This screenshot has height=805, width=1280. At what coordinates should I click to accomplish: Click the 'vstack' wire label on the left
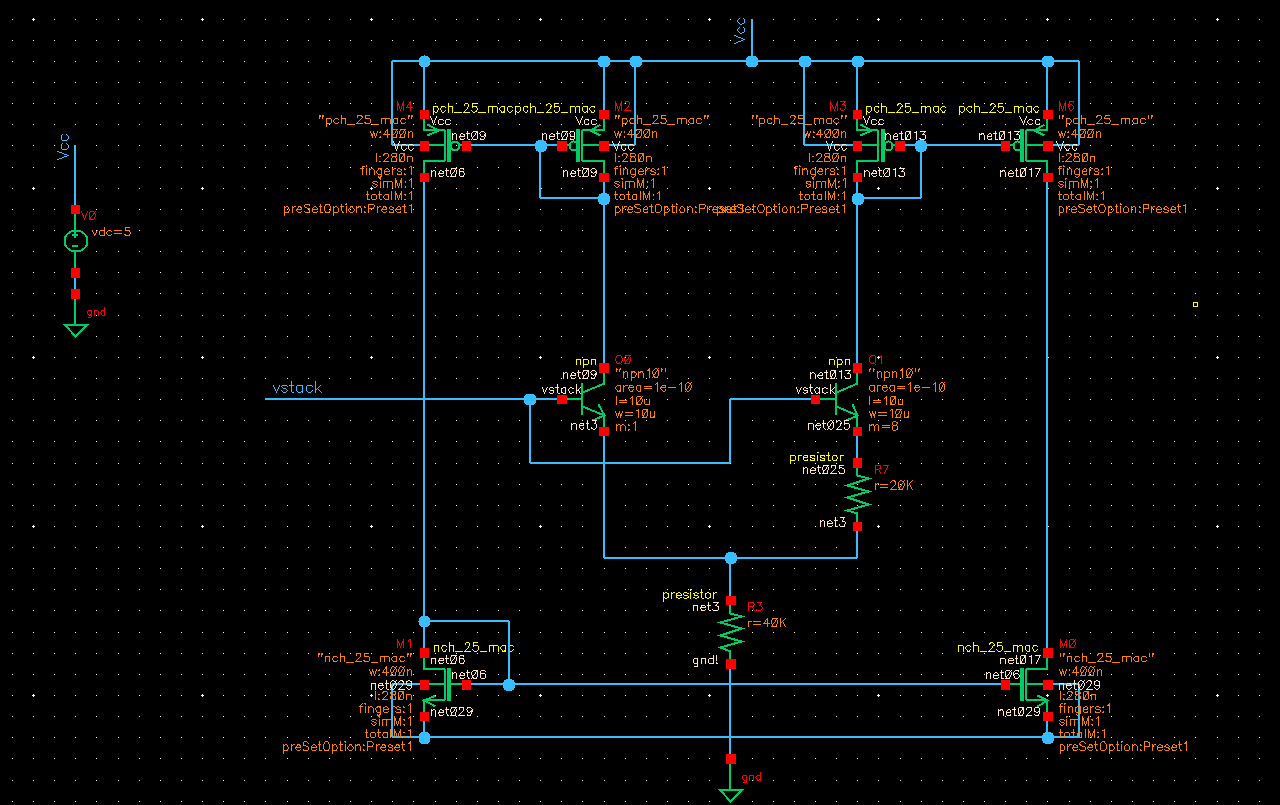[297, 388]
